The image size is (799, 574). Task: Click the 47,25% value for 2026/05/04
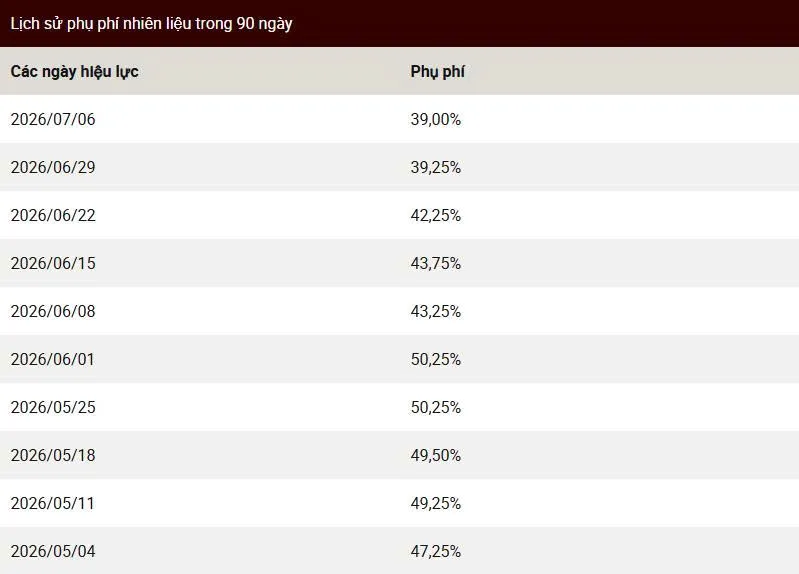click(x=436, y=551)
